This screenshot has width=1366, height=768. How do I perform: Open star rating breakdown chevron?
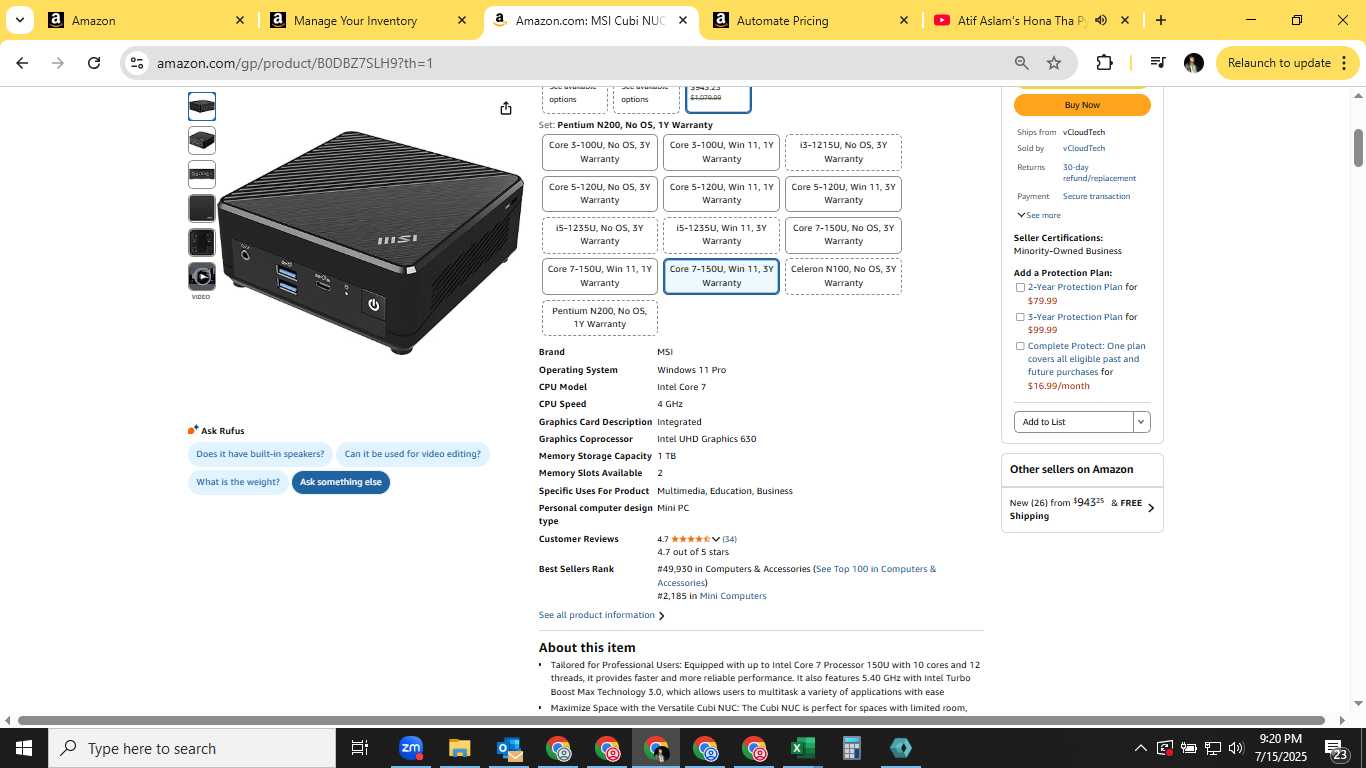716,539
